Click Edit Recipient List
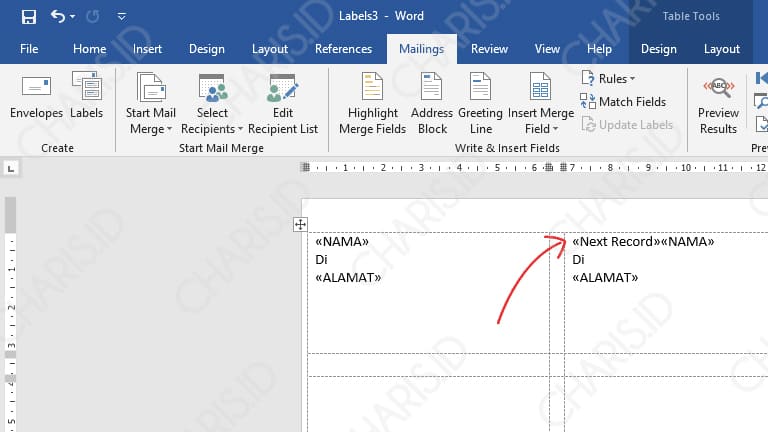The width and height of the screenshot is (768, 432). click(x=283, y=104)
